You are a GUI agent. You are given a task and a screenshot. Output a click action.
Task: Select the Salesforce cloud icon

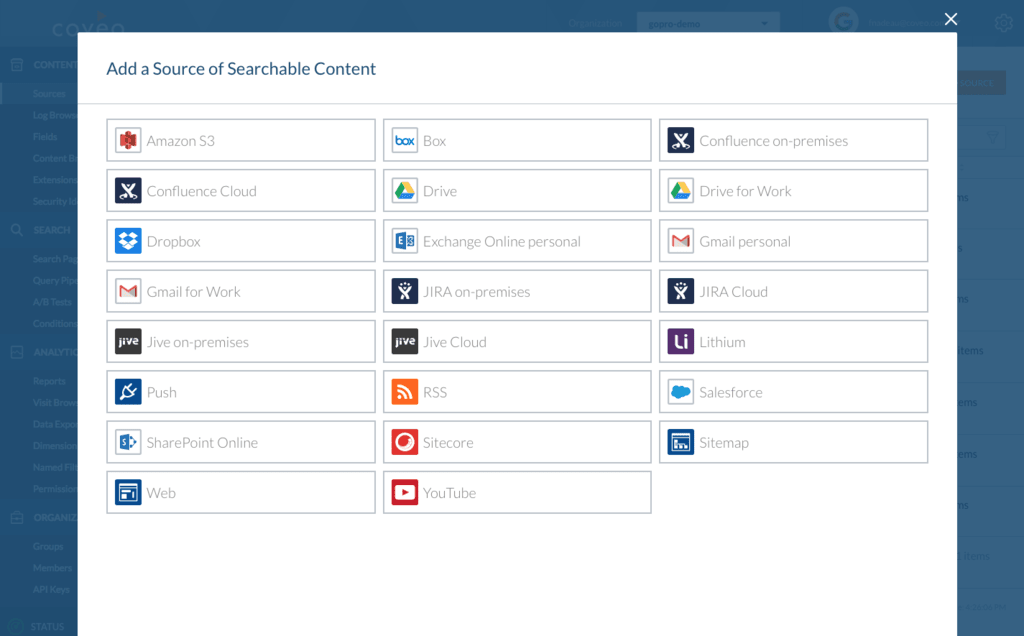click(x=680, y=391)
